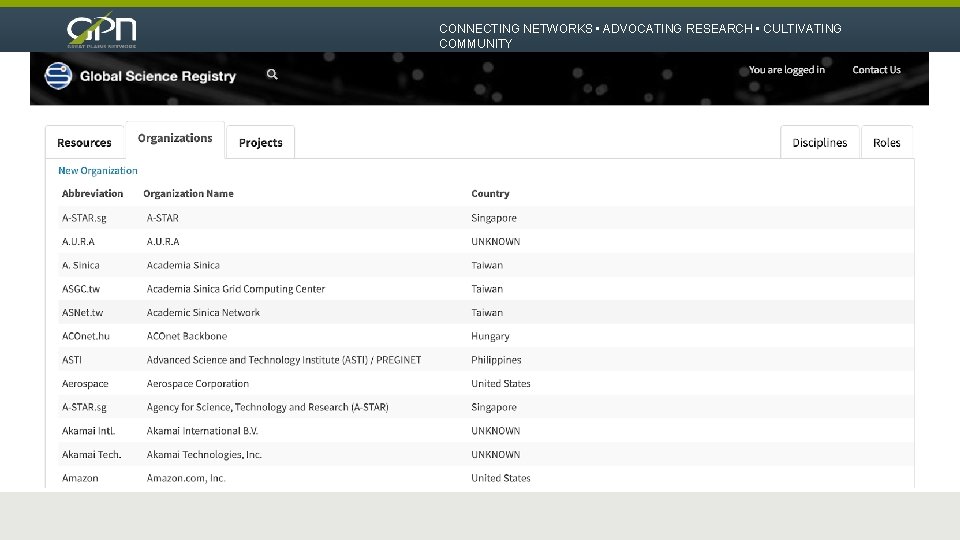This screenshot has width=960, height=540.
Task: Select the A. Sinica abbreviation cell
Action: click(81, 265)
